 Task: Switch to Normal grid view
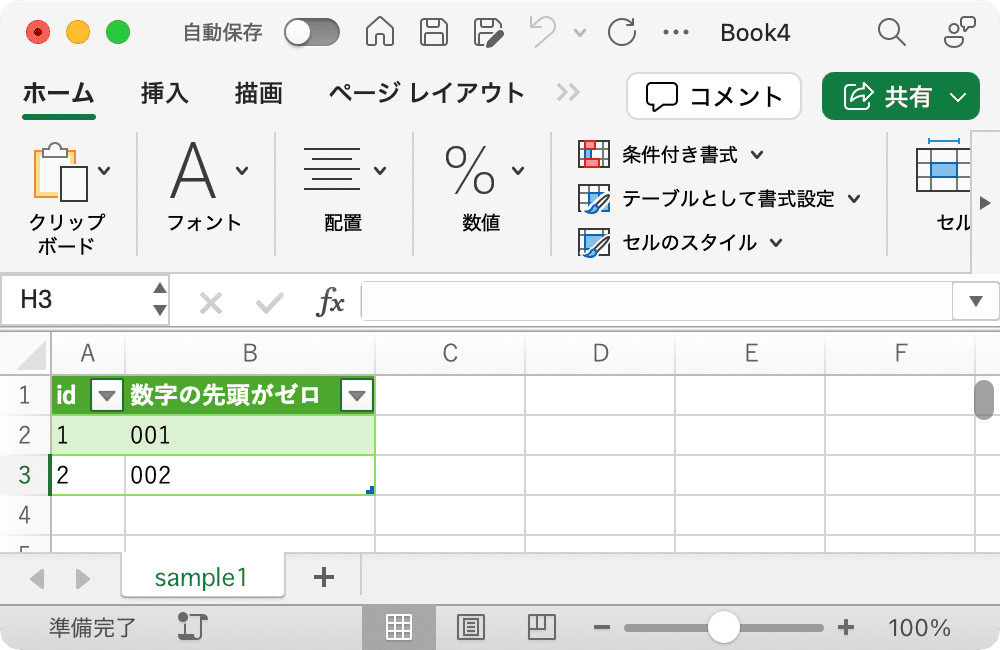coord(399,627)
